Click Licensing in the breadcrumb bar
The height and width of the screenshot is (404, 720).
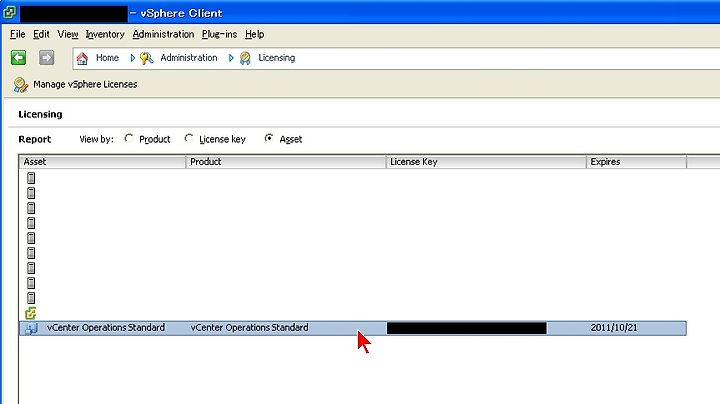tap(276, 58)
